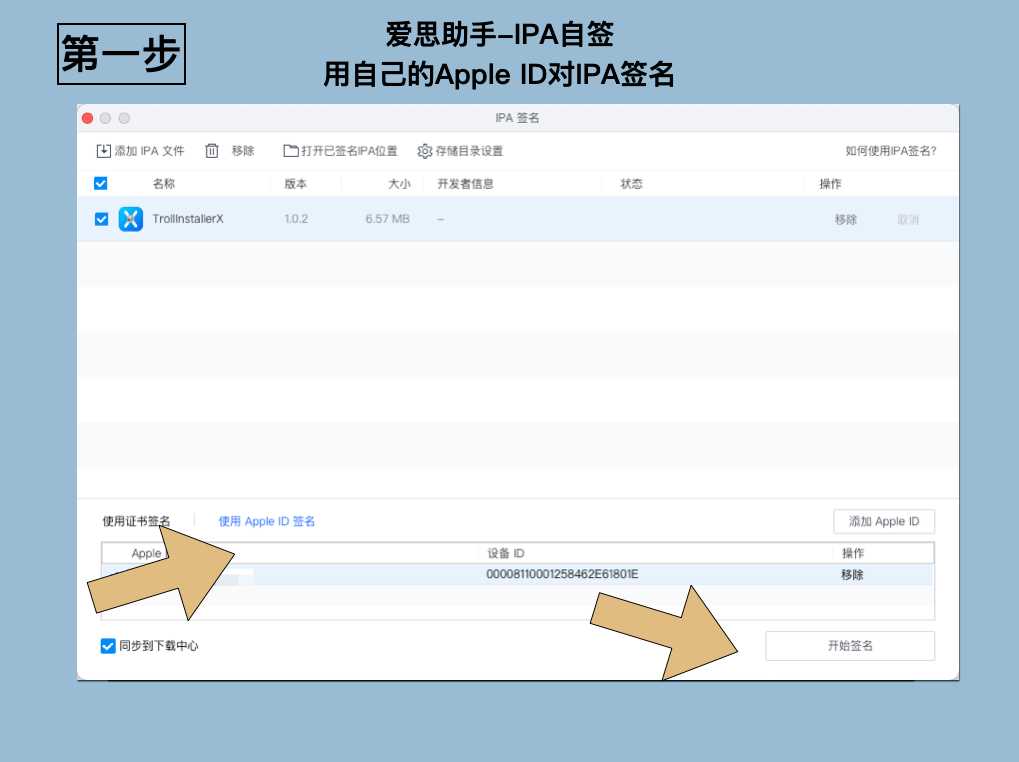Toggle the select-all checkbox in header
The height and width of the screenshot is (762, 1019).
101,183
